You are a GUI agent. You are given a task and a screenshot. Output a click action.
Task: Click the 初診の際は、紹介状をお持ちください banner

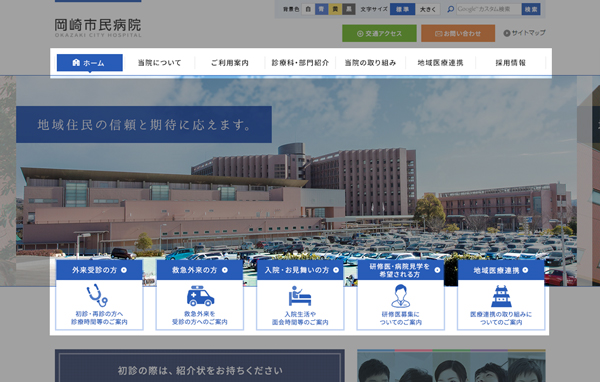pyautogui.click(x=200, y=366)
